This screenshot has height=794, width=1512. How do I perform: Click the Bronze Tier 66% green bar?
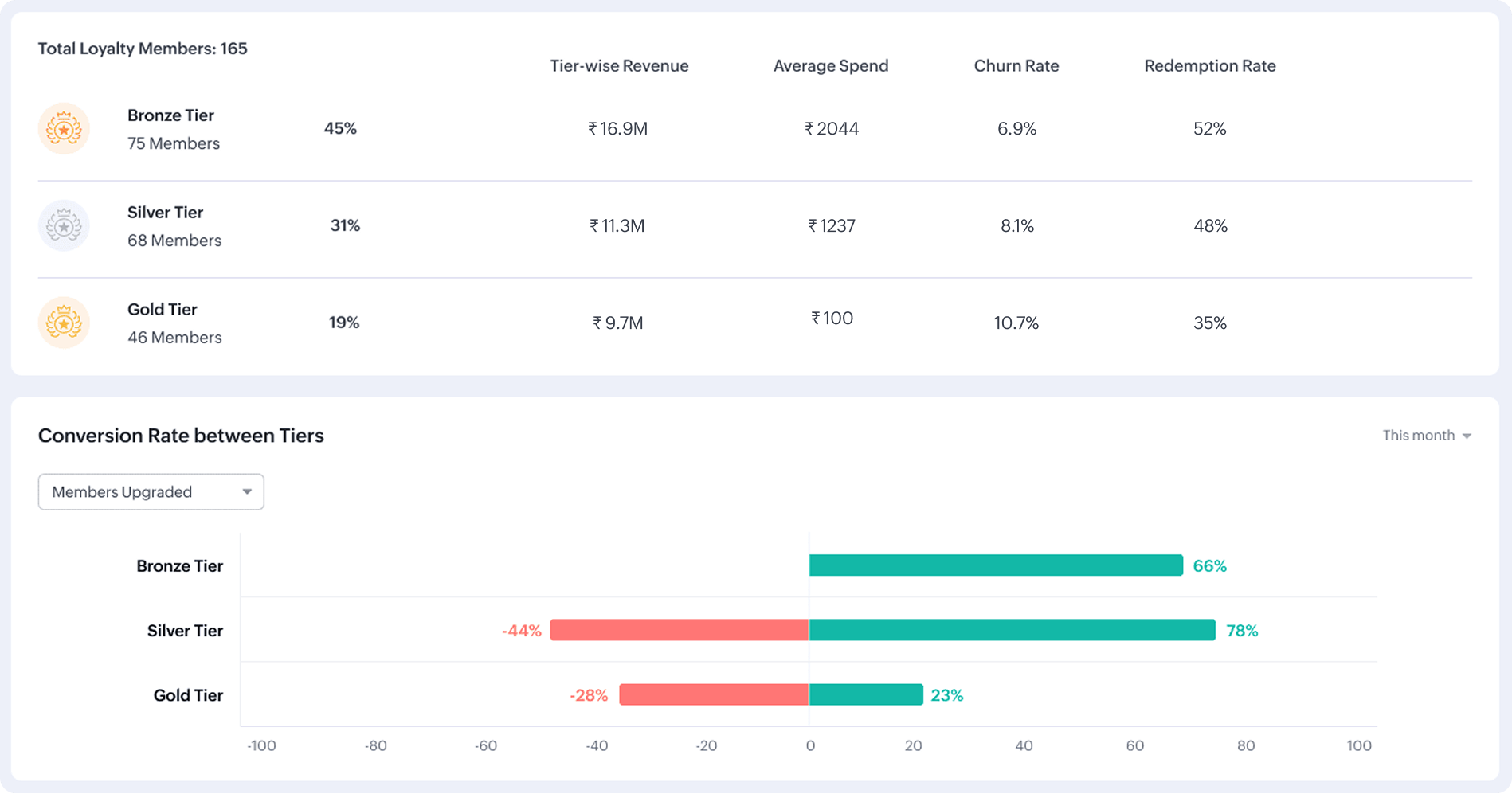pos(996,565)
